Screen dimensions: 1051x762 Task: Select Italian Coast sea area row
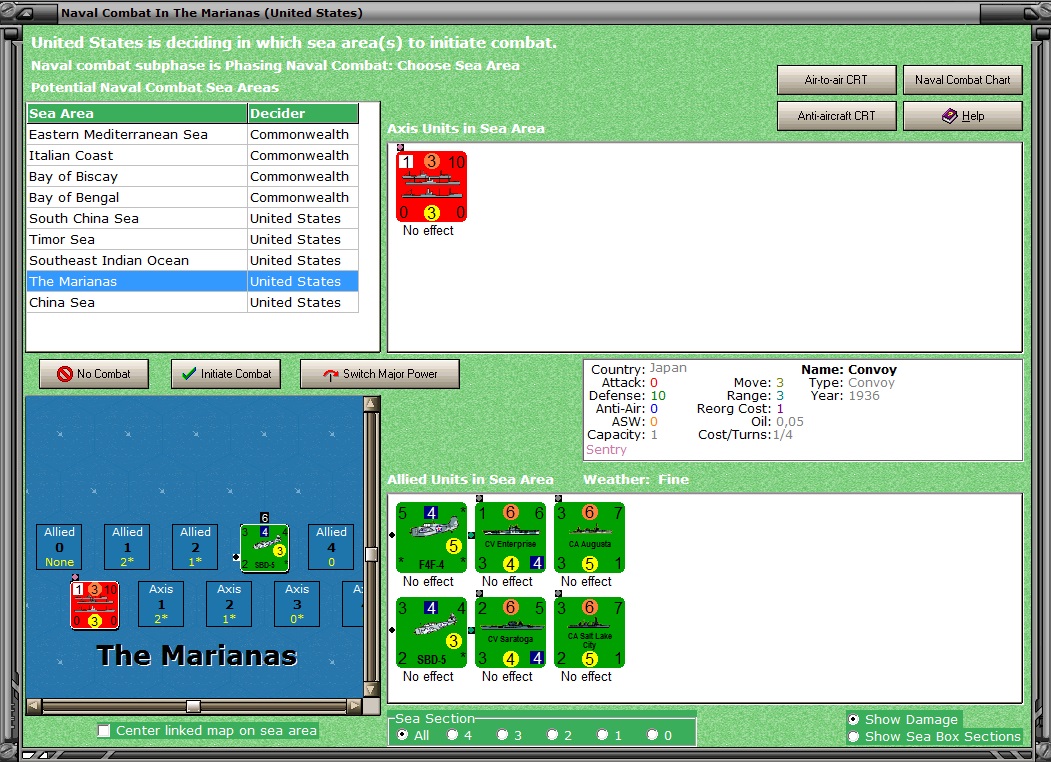point(193,155)
